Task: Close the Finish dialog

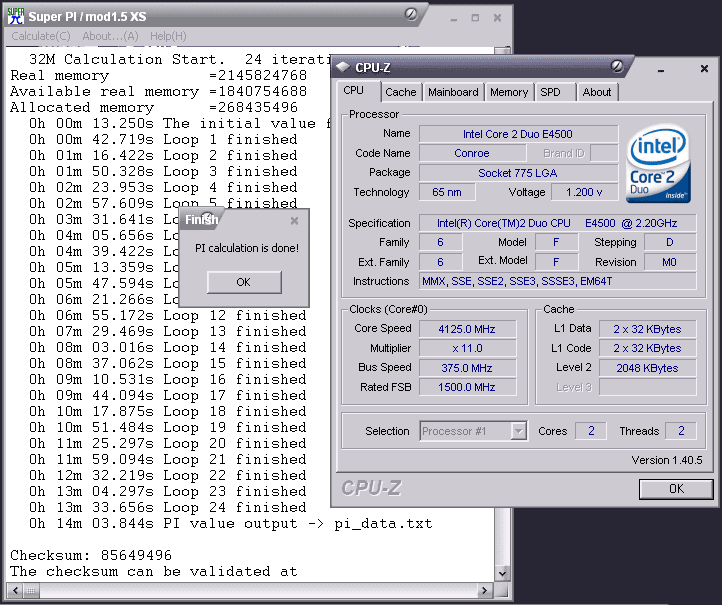Action: tap(295, 221)
